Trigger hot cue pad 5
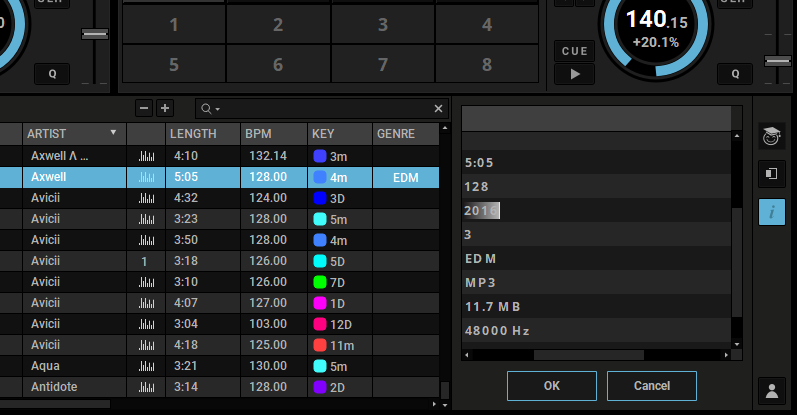 [174, 64]
